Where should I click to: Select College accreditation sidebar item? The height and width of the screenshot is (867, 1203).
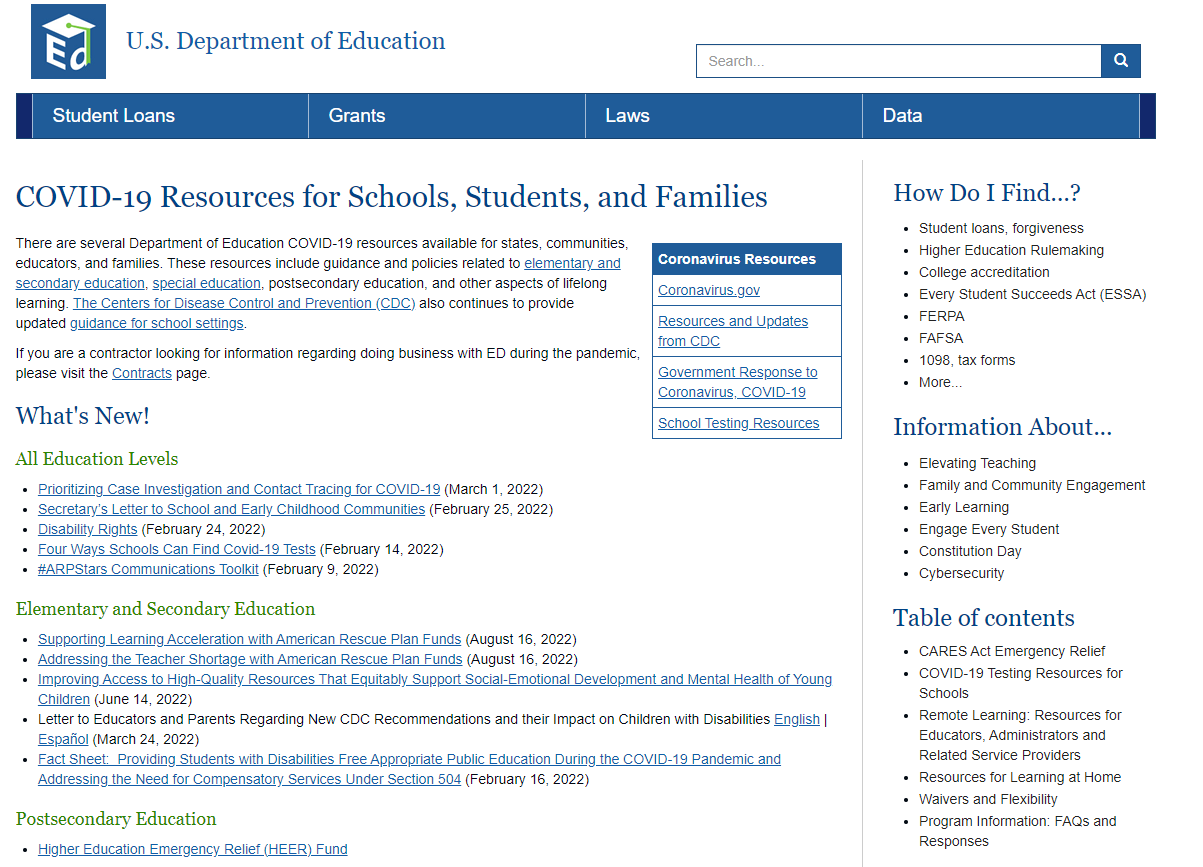984,272
